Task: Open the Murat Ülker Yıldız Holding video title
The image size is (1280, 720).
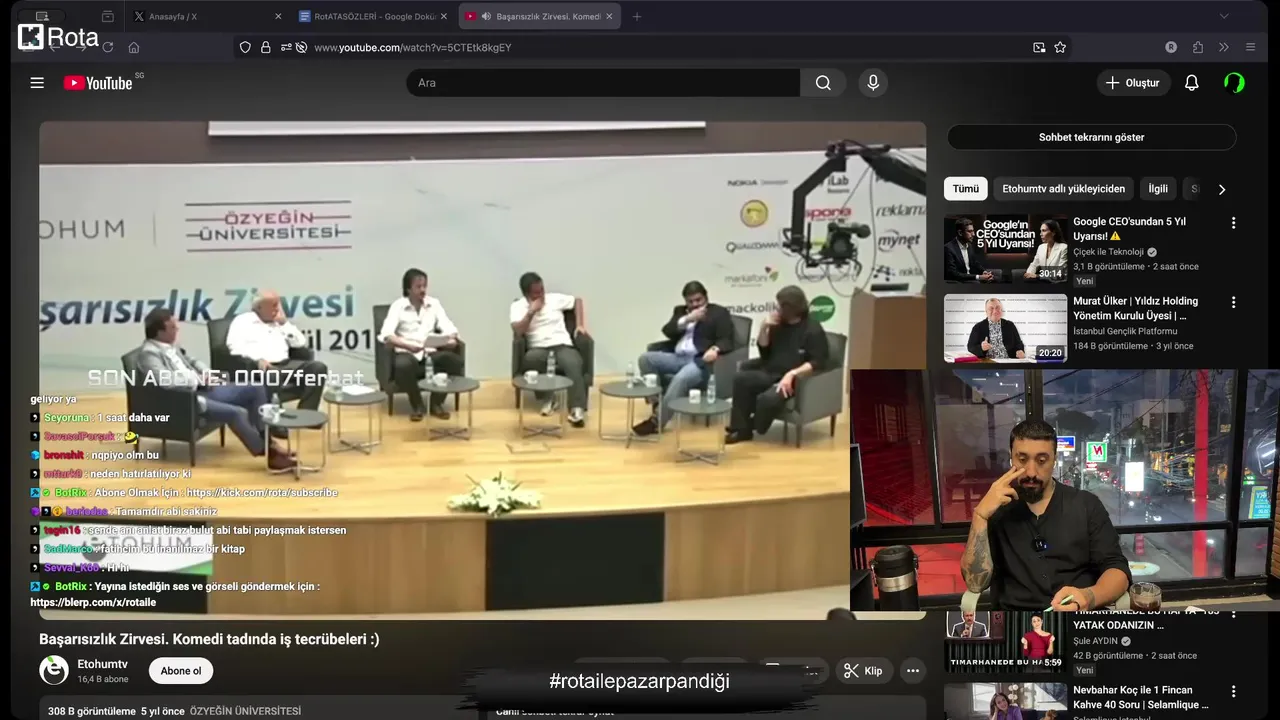Action: (x=1135, y=308)
